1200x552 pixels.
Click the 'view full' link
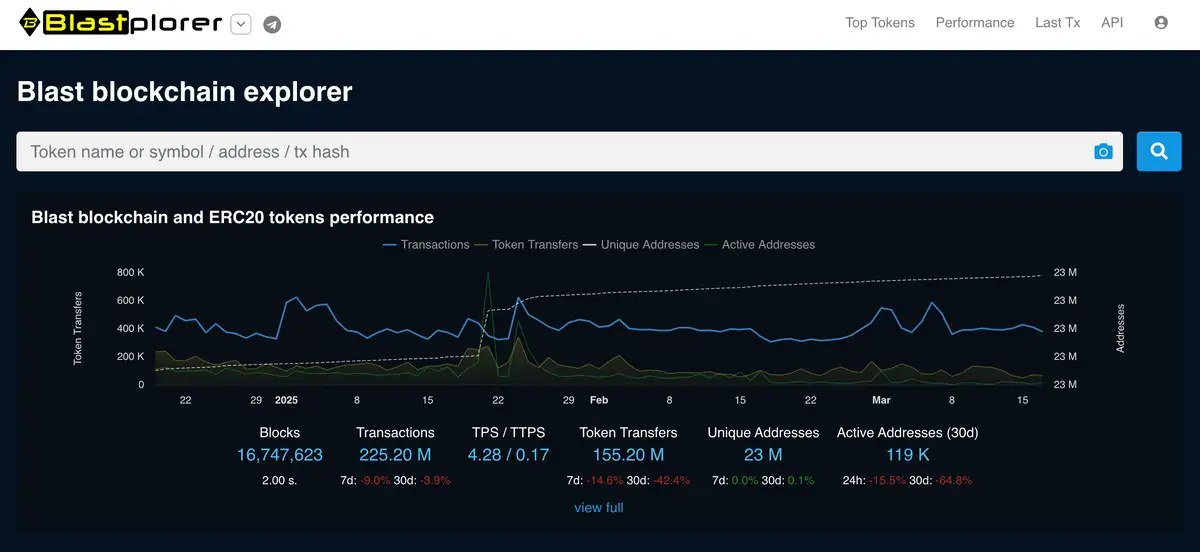click(x=599, y=508)
